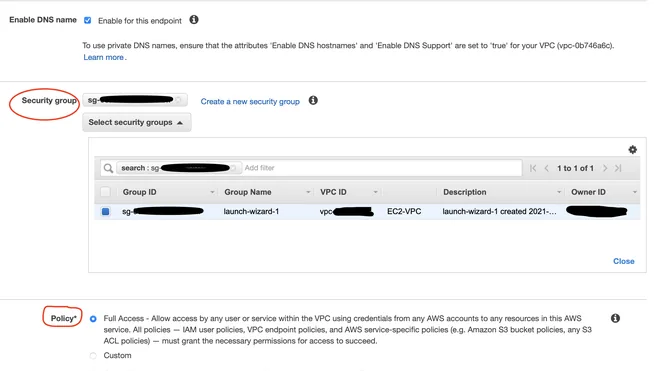Go to first page of security groups
The height and width of the screenshot is (371, 660).
pyautogui.click(x=533, y=168)
